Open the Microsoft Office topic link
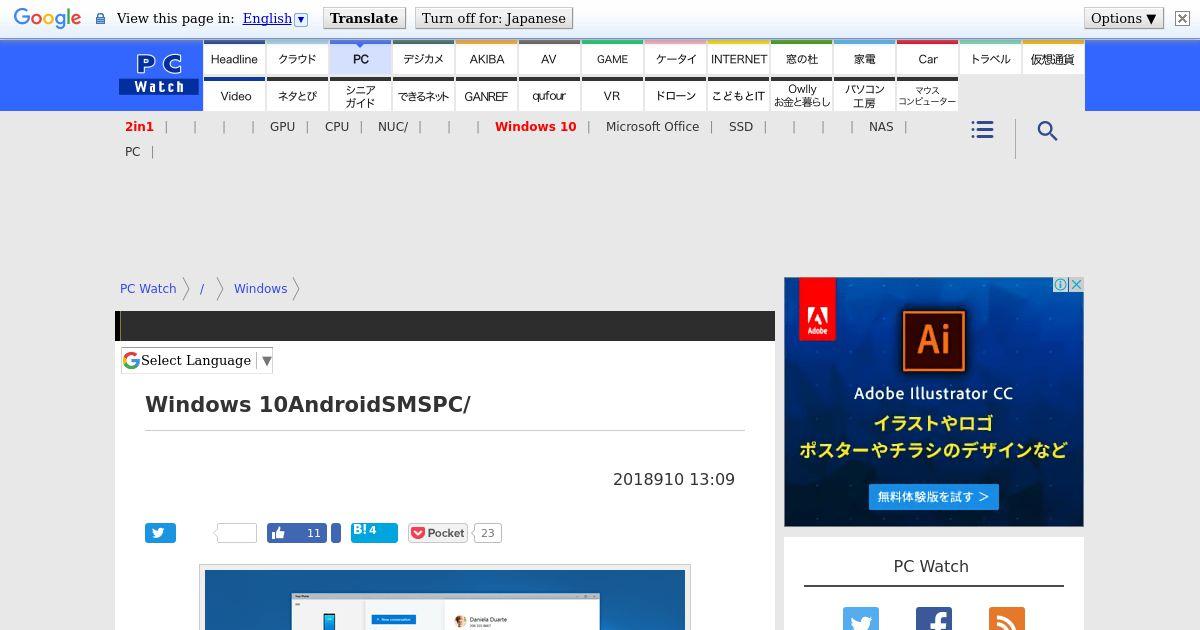The height and width of the screenshot is (630, 1200). pos(652,127)
